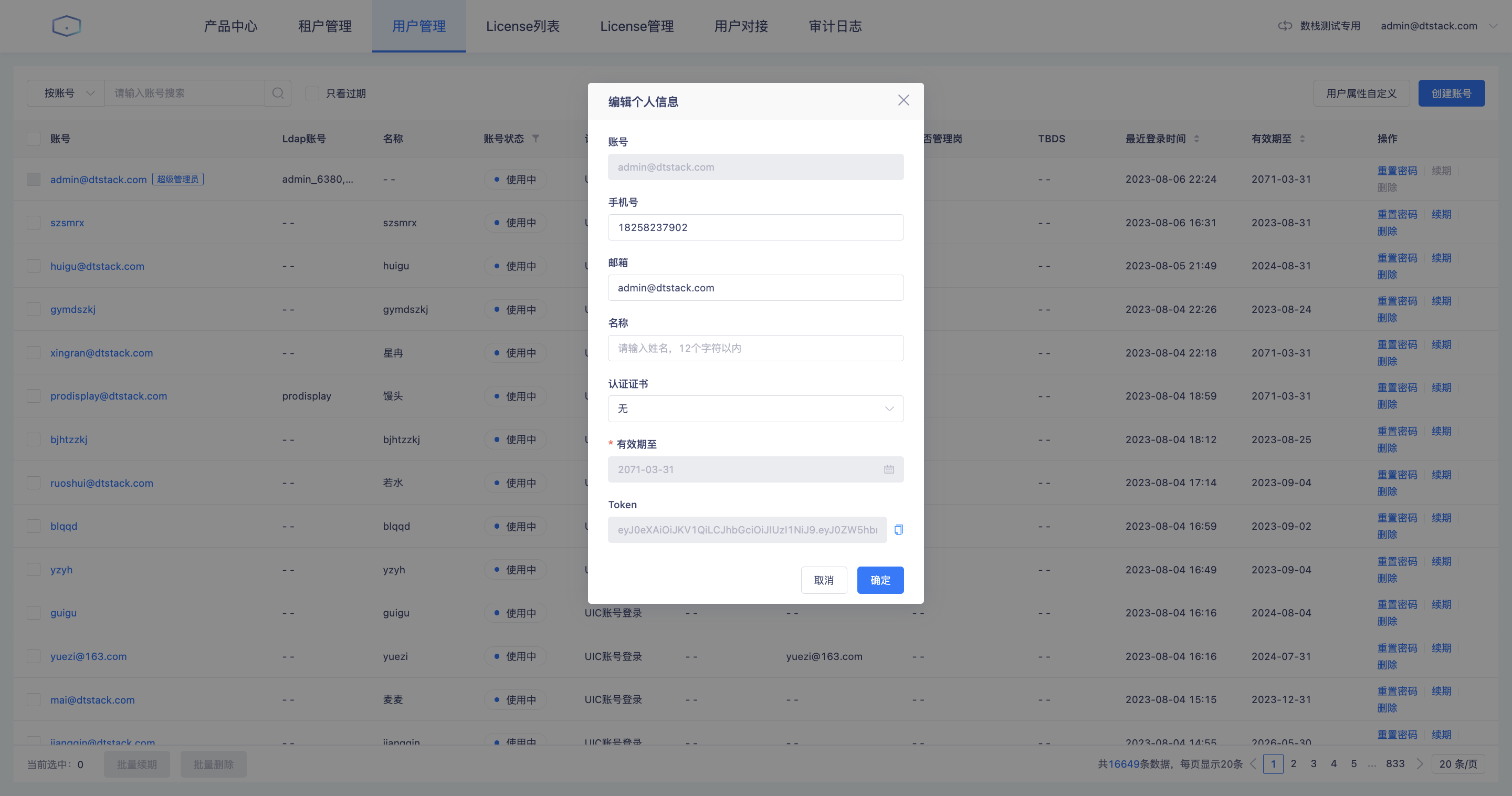Go to page 3
Viewport: 1512px width, 796px height.
[x=1313, y=764]
